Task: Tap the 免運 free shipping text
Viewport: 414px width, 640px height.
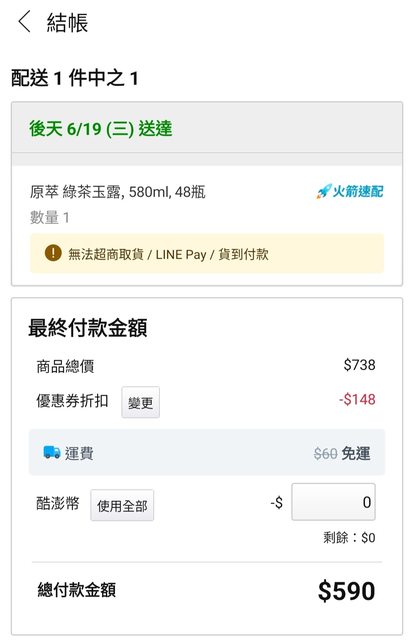Action: [x=356, y=453]
